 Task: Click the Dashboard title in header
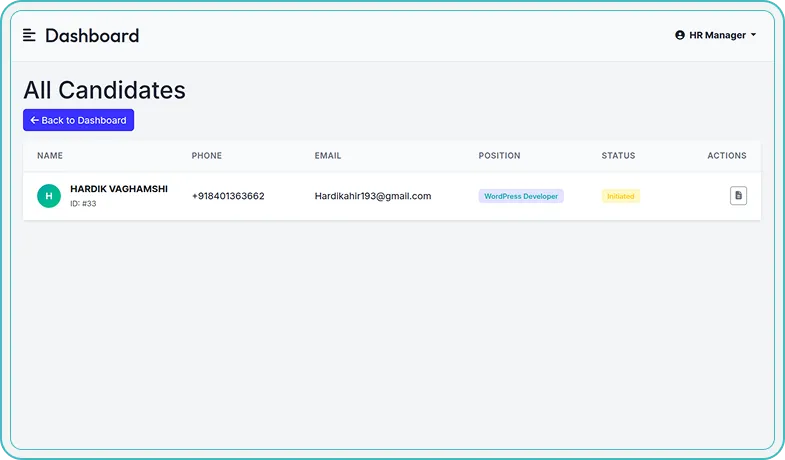pos(92,36)
